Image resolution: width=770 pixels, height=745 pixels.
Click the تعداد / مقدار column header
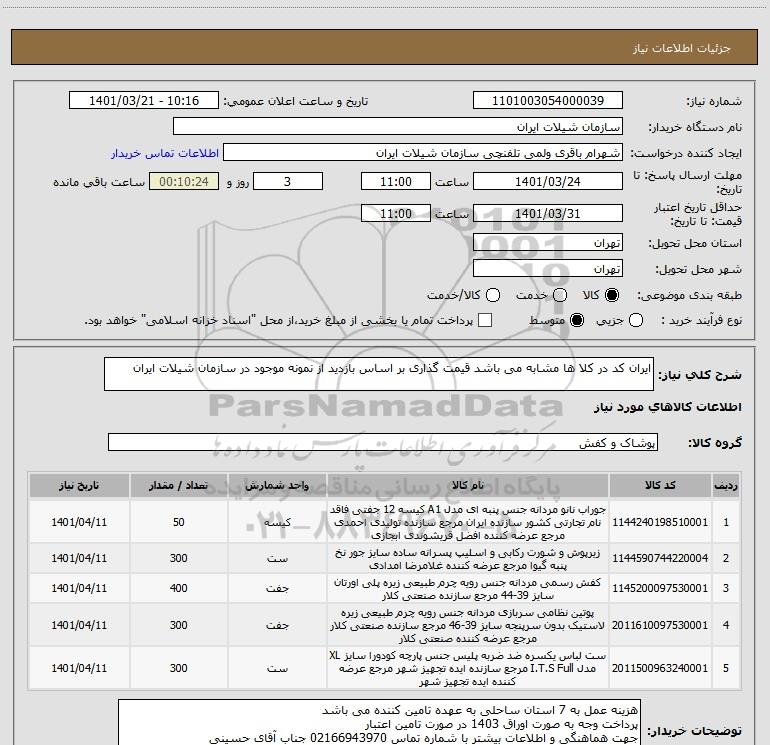(x=178, y=485)
